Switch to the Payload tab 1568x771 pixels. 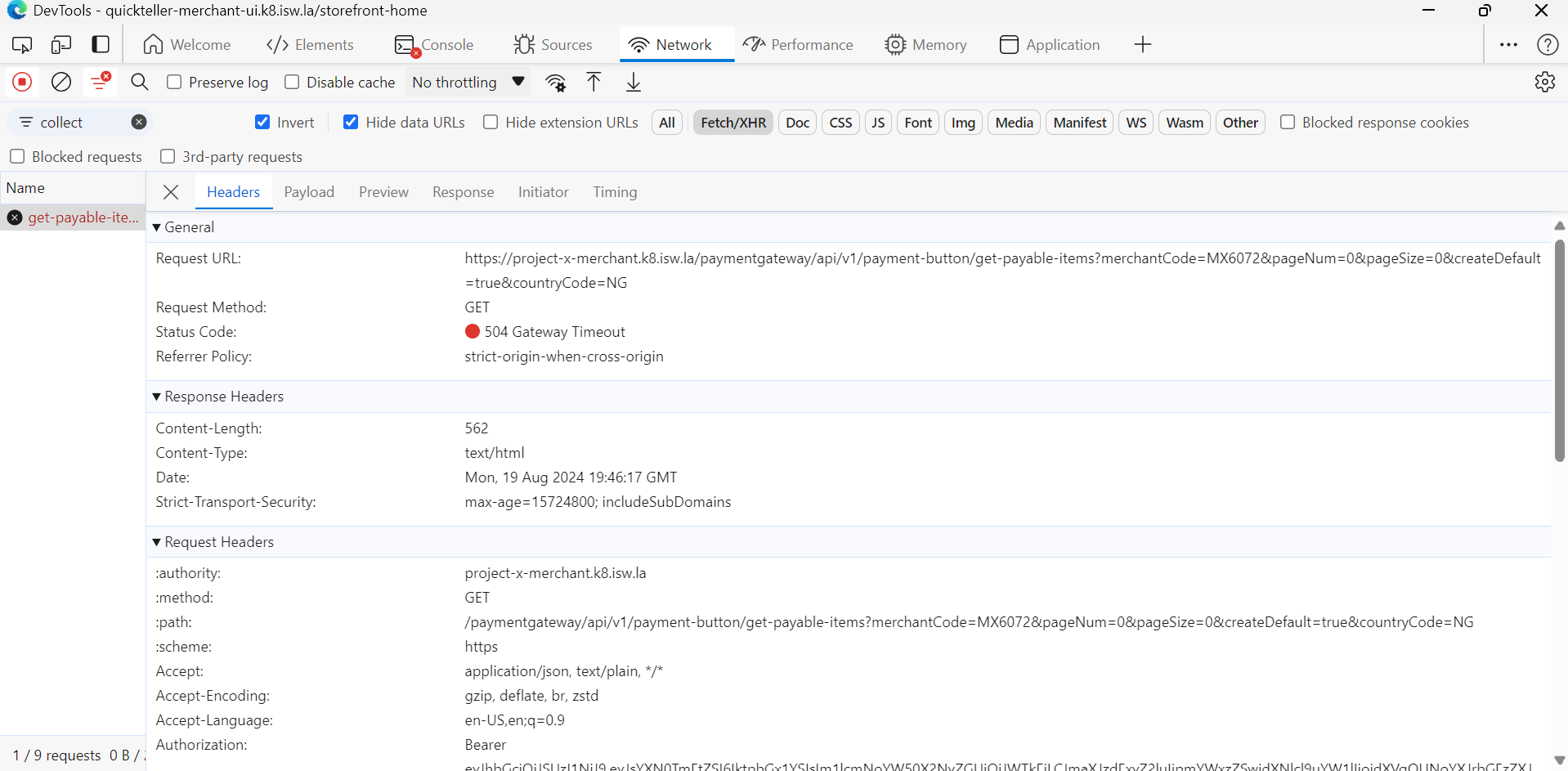tap(309, 192)
